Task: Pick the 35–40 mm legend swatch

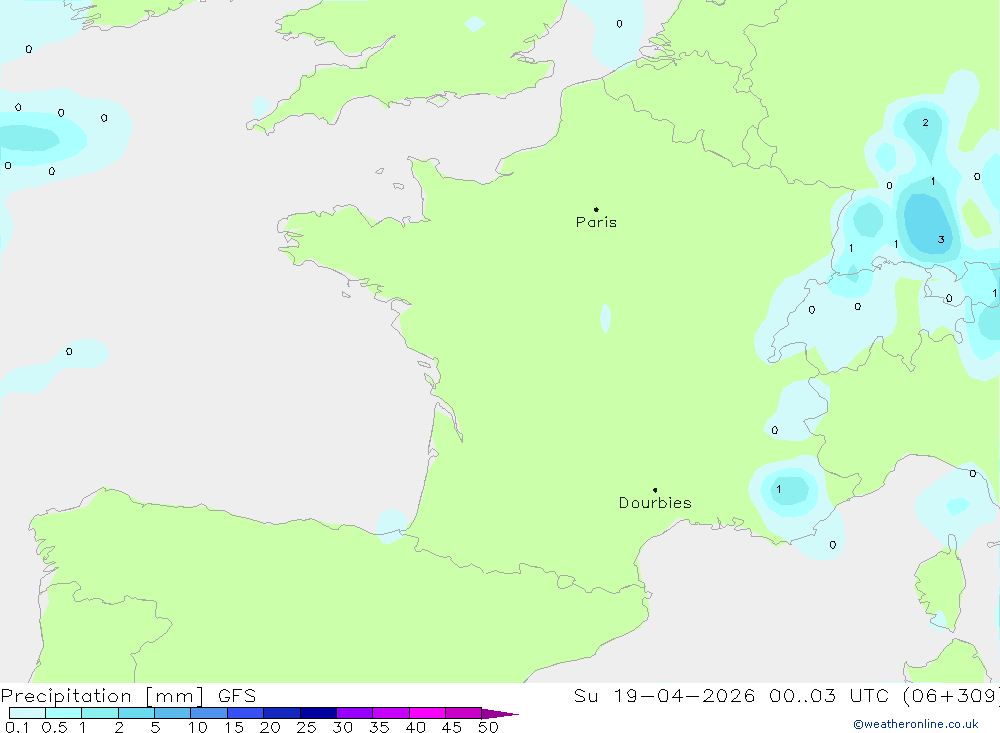Action: [391, 713]
